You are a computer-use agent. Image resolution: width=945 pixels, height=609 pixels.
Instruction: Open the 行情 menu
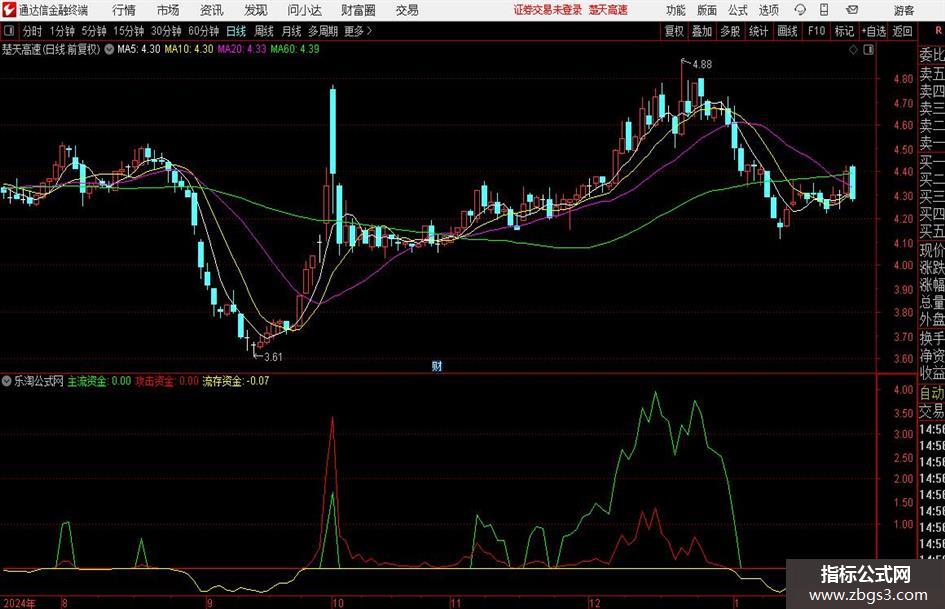coord(124,10)
